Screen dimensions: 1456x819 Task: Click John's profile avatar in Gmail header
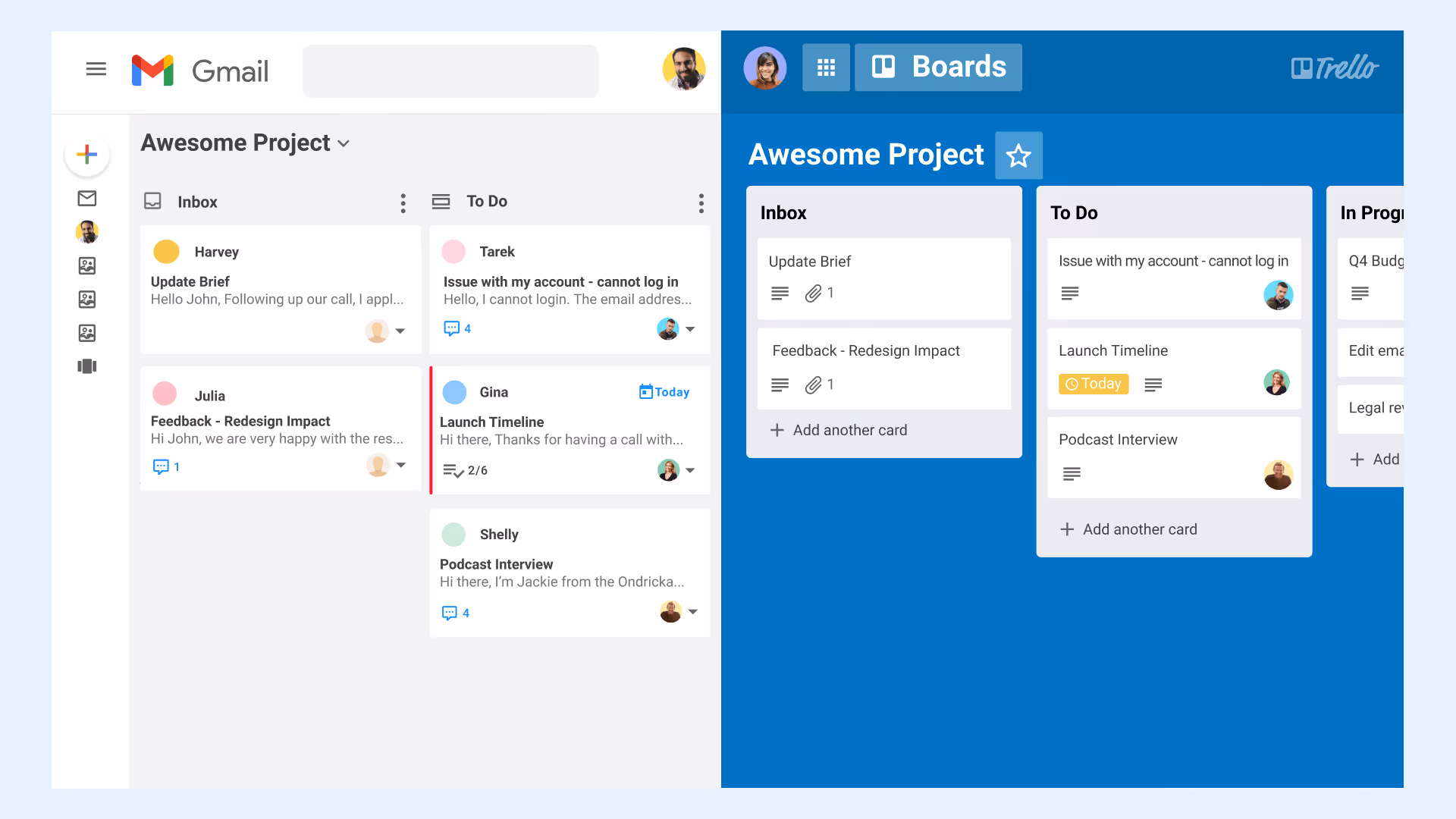(684, 69)
